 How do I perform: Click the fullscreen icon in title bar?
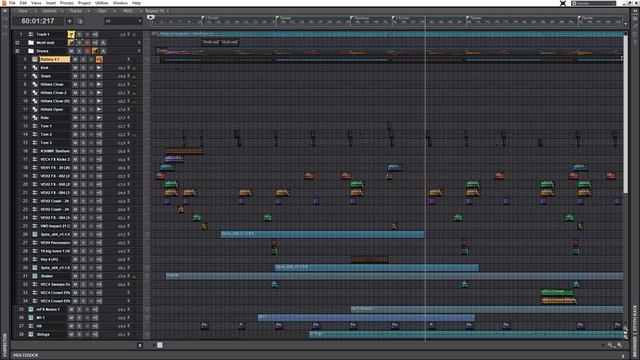pyautogui.click(x=563, y=3)
